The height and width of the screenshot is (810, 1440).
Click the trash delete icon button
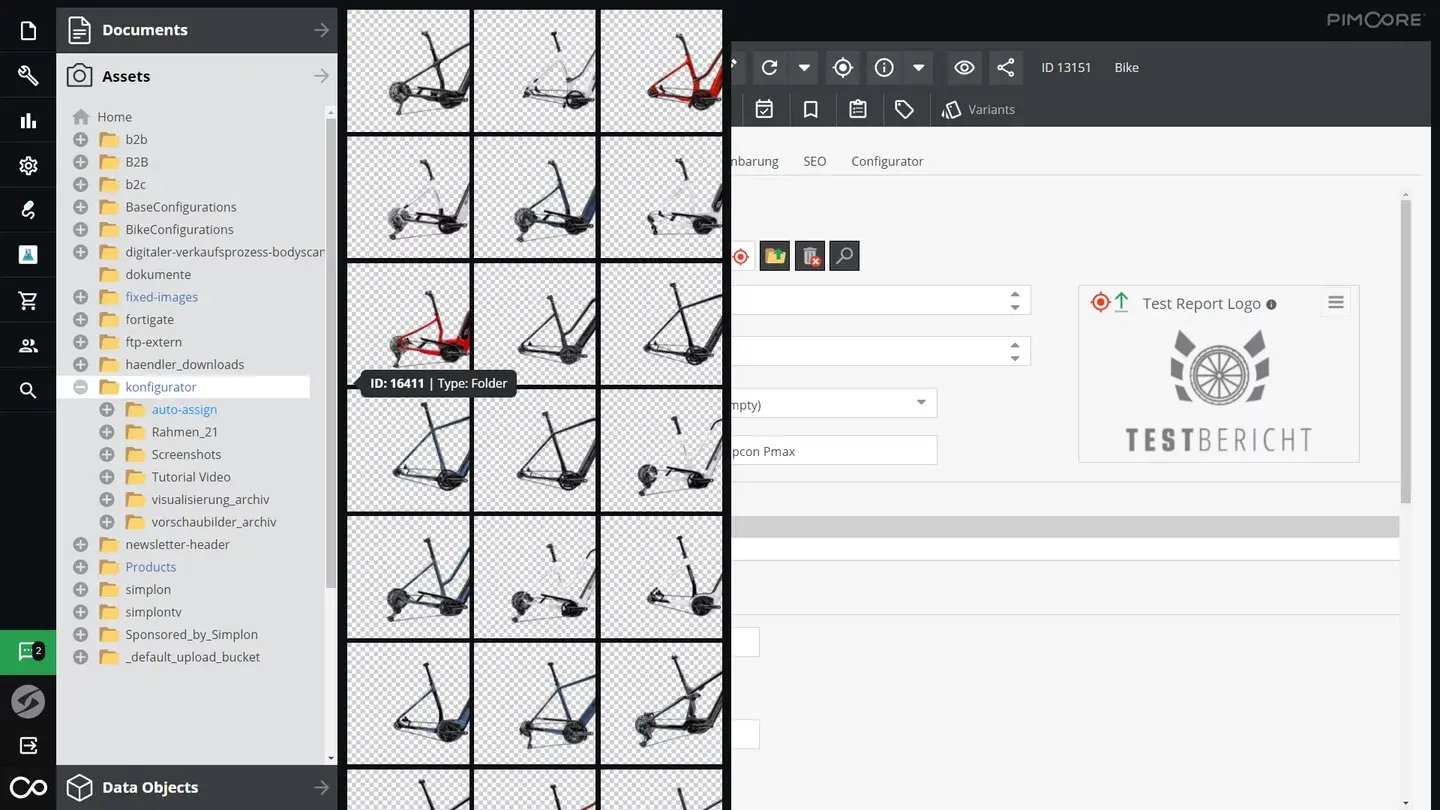pyautogui.click(x=810, y=256)
